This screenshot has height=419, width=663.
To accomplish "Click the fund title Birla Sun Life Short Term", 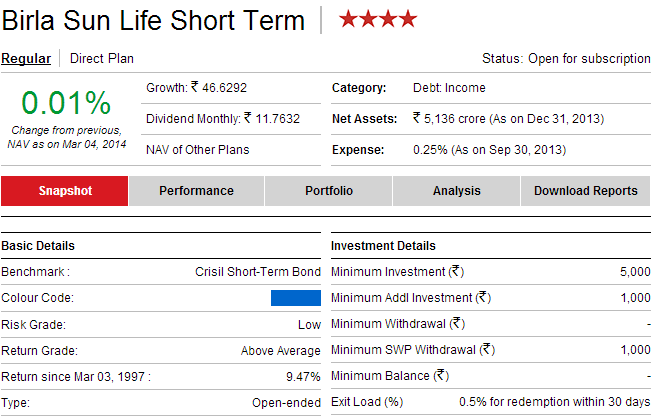I will click(x=153, y=19).
